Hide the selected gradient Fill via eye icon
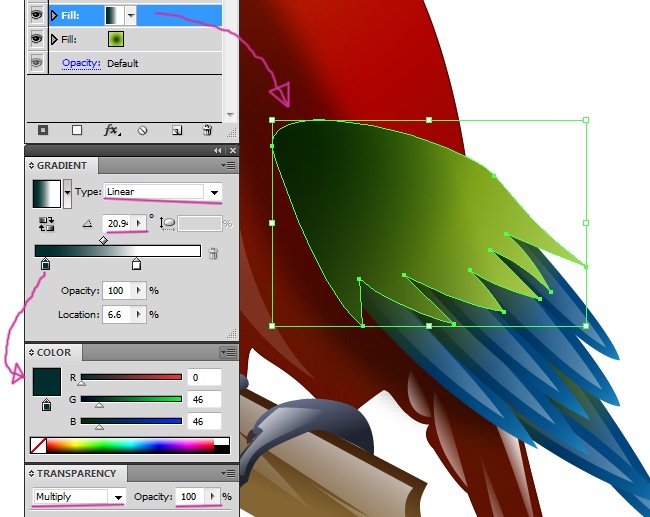650x517 pixels. (x=37, y=15)
